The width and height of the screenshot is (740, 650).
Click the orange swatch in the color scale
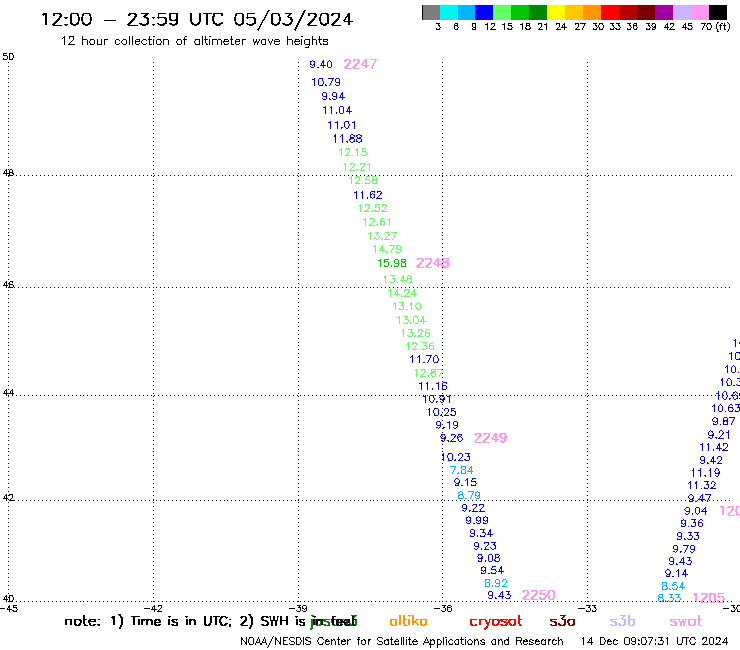pos(592,12)
